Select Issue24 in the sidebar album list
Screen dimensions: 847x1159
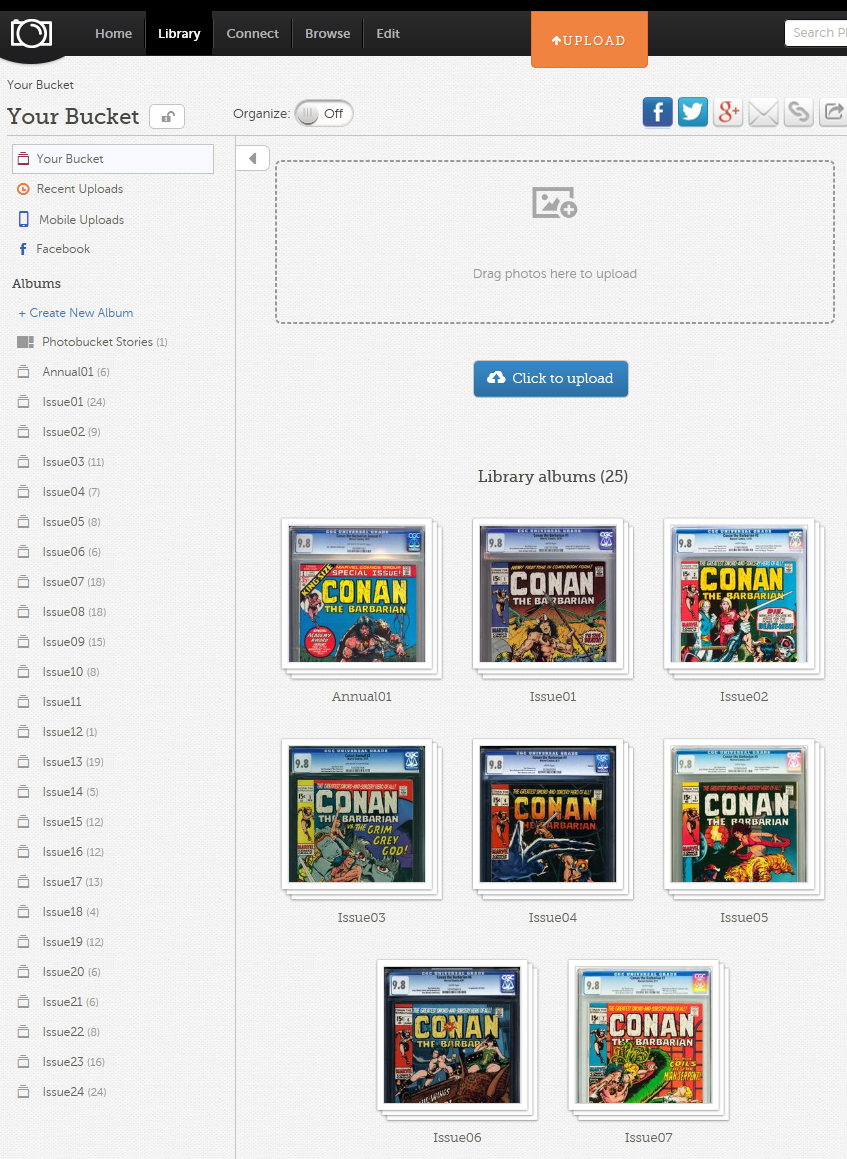(x=74, y=1092)
